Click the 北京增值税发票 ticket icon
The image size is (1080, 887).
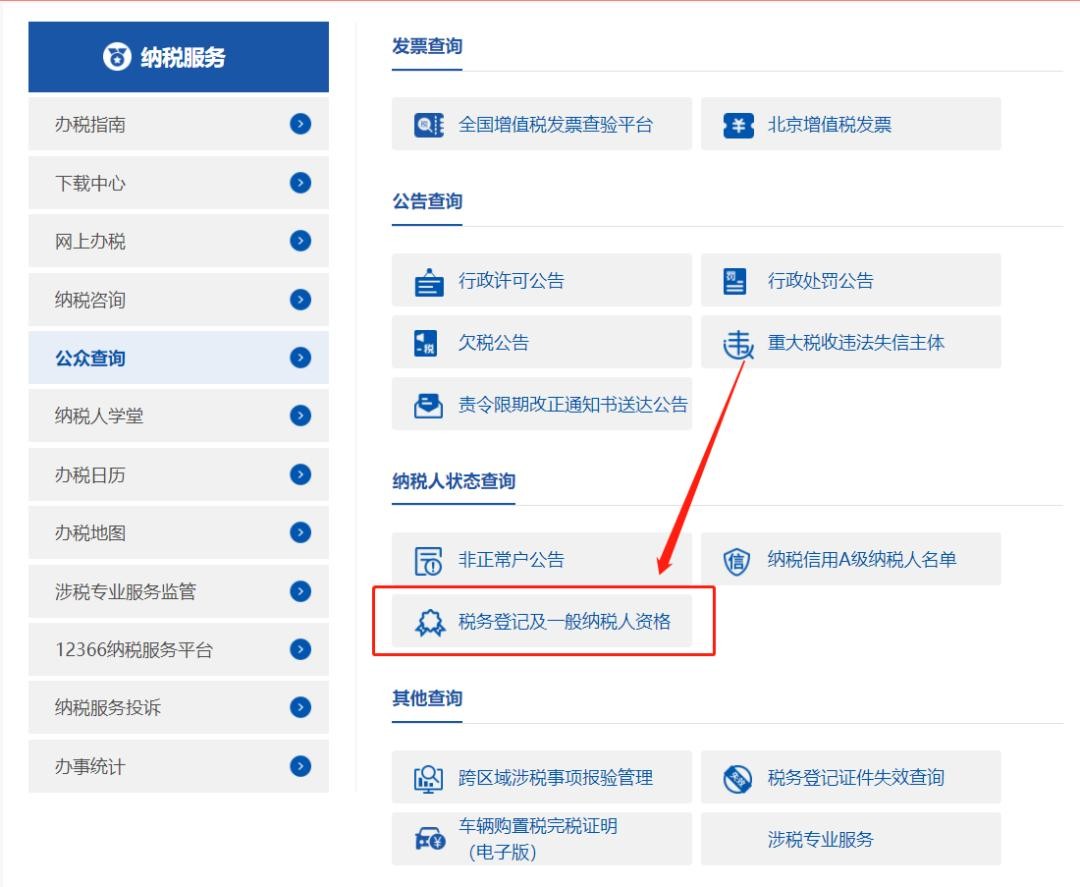click(x=738, y=126)
